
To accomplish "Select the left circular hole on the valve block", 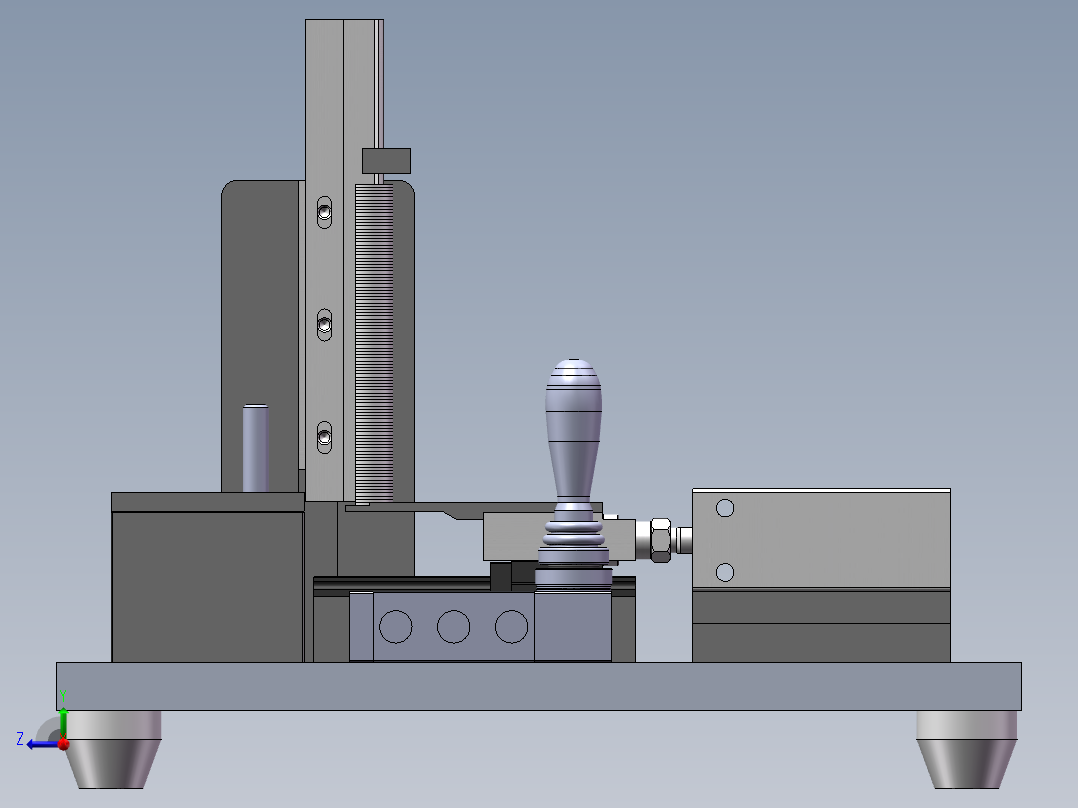I will click(395, 626).
